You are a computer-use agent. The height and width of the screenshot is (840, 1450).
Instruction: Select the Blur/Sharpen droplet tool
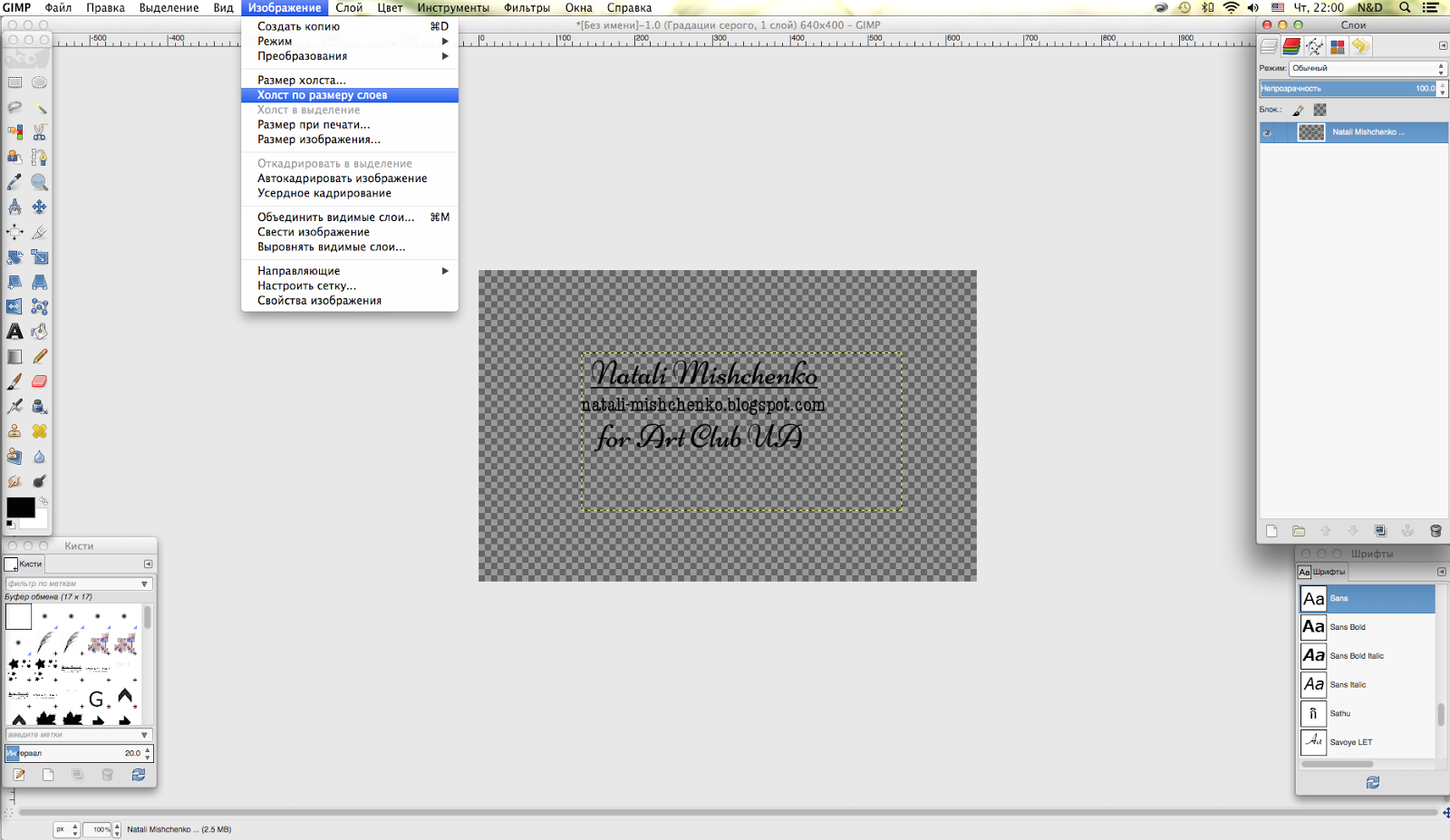40,457
